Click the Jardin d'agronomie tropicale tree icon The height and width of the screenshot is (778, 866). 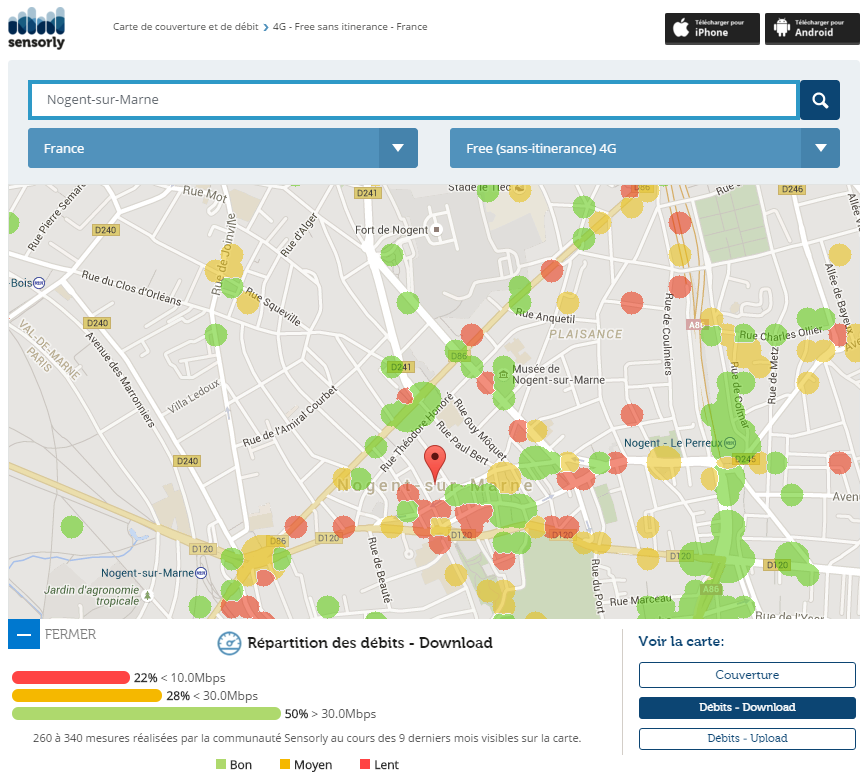(x=148, y=595)
